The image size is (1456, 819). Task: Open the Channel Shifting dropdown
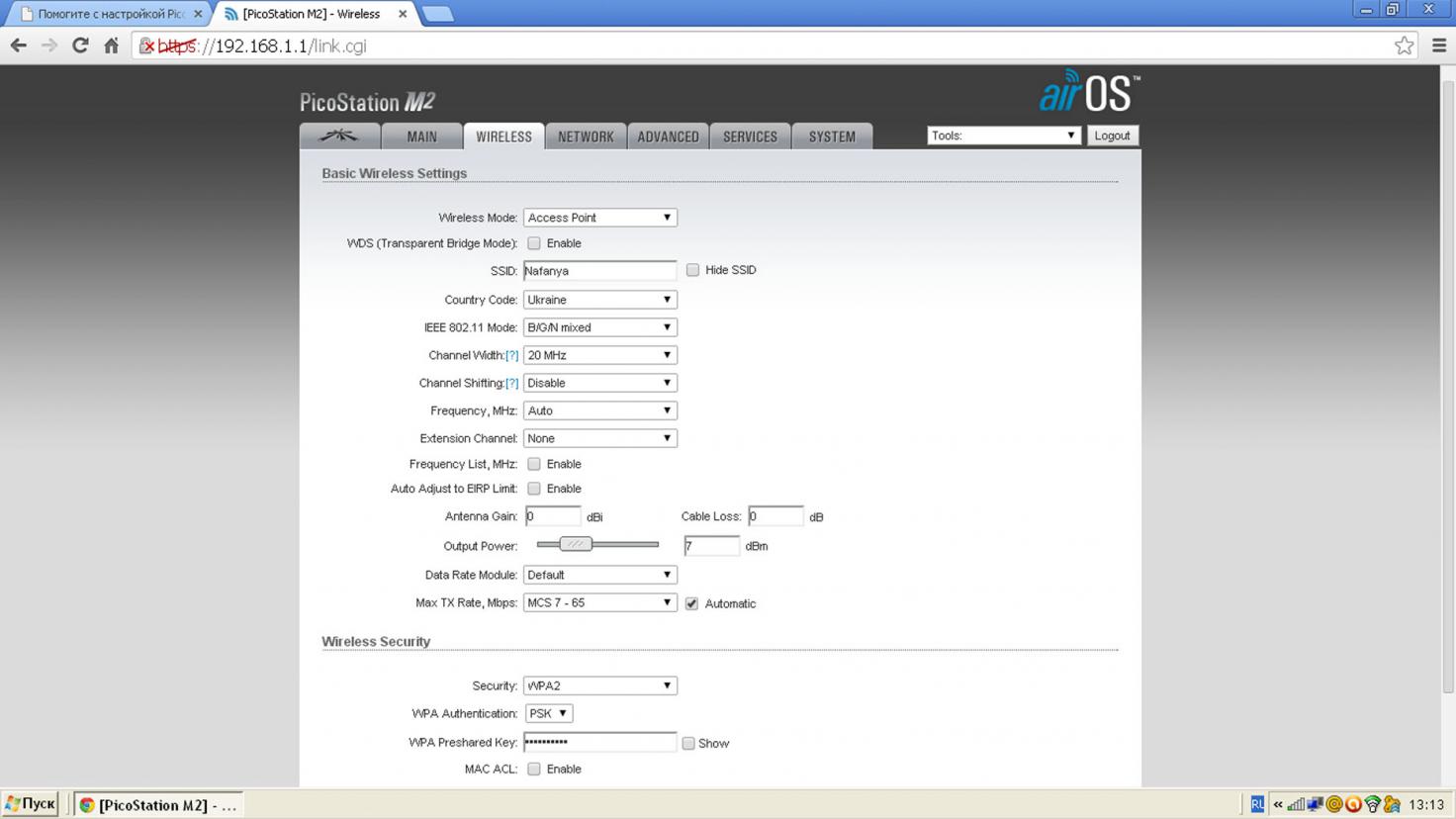[599, 383]
